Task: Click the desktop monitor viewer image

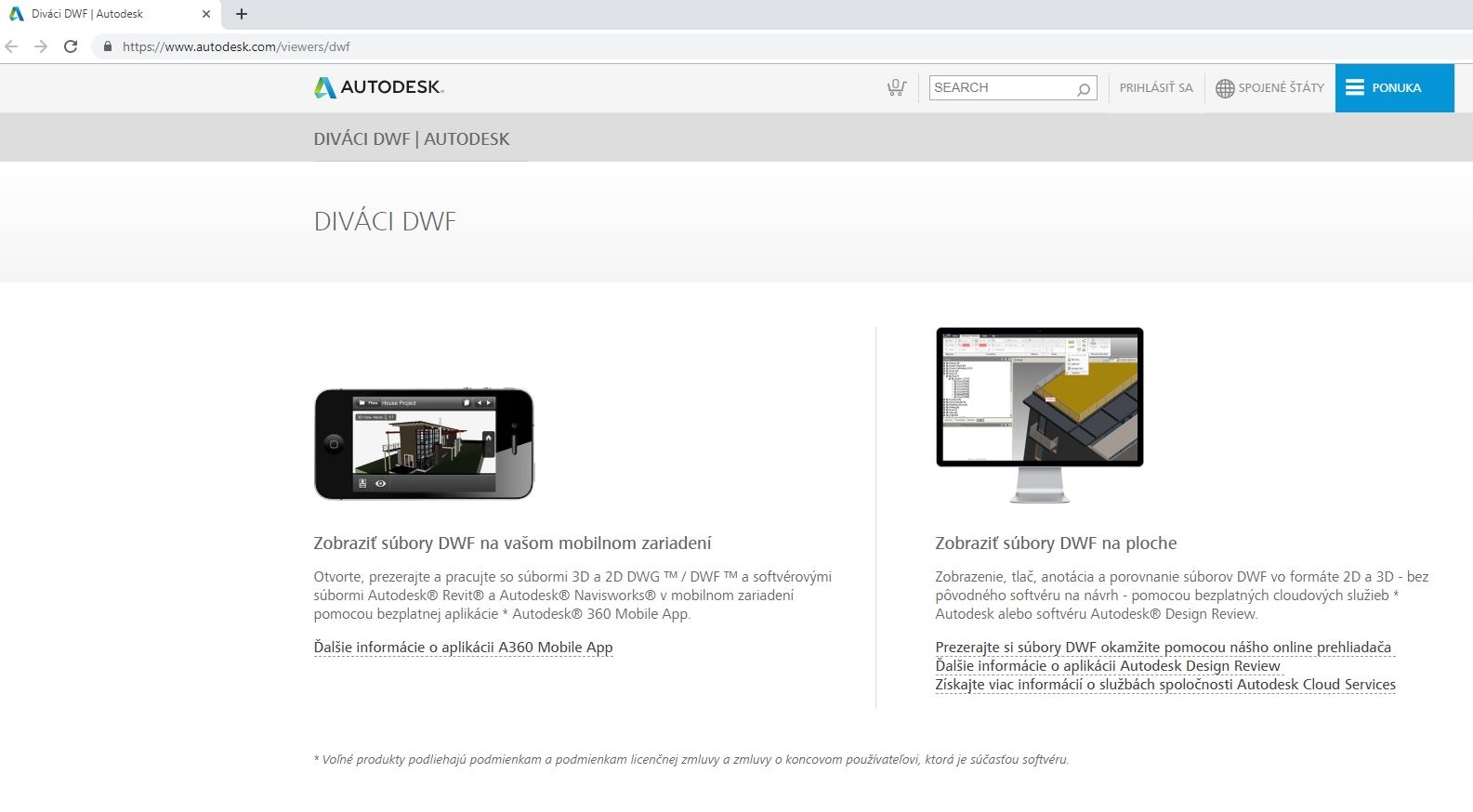Action: click(x=1040, y=415)
